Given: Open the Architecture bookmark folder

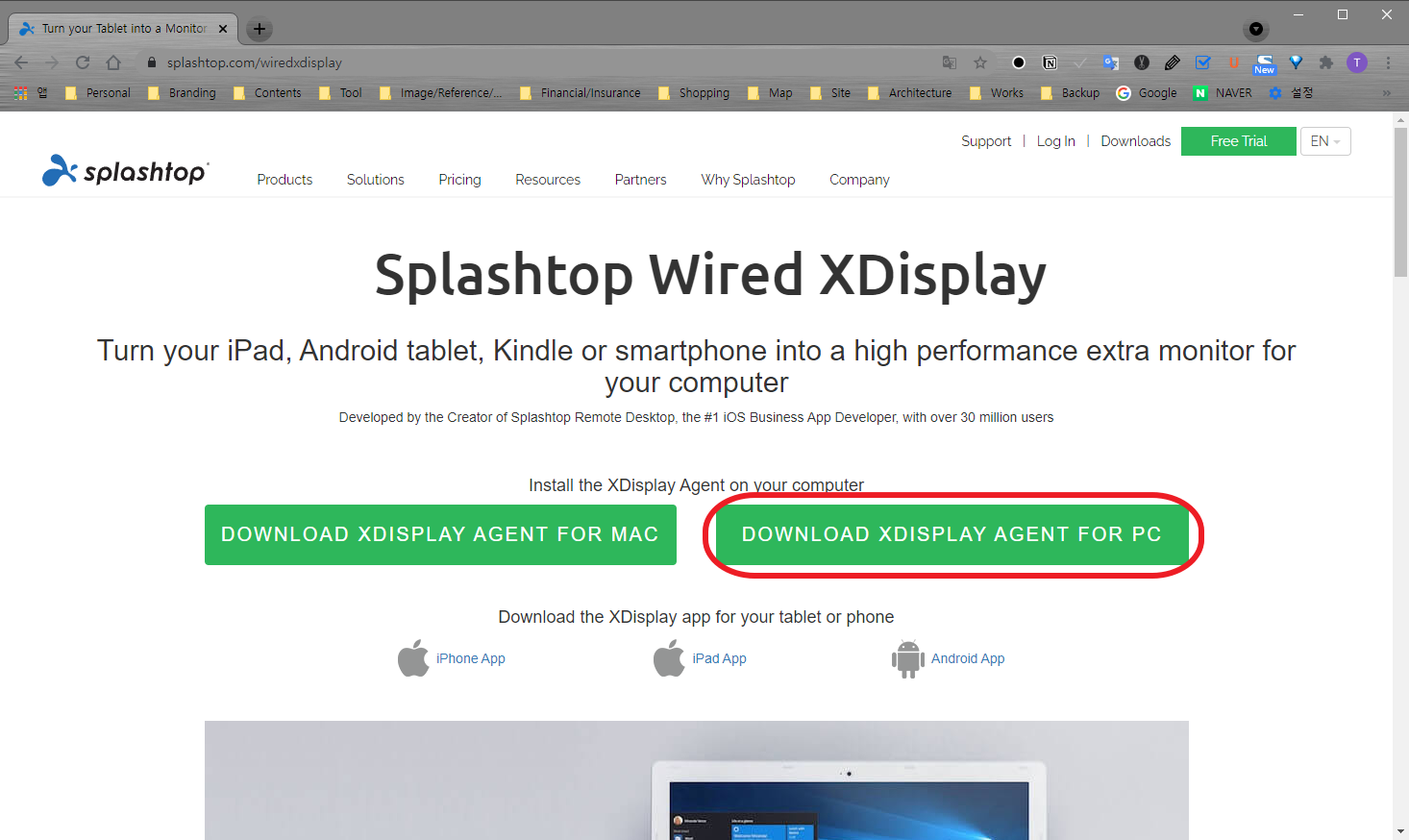Looking at the screenshot, I should (909, 93).
